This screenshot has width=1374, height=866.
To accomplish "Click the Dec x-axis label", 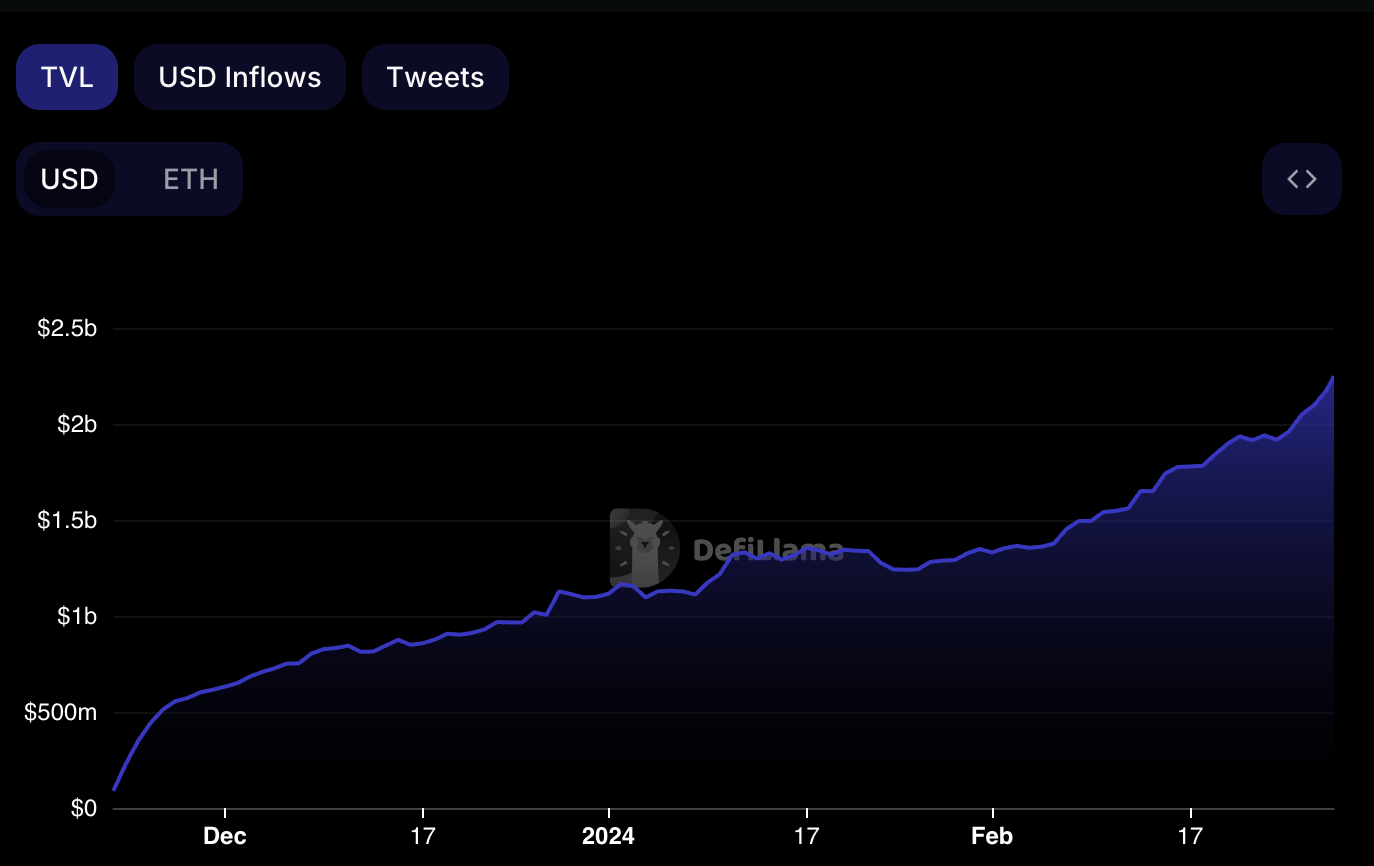I will [x=225, y=836].
